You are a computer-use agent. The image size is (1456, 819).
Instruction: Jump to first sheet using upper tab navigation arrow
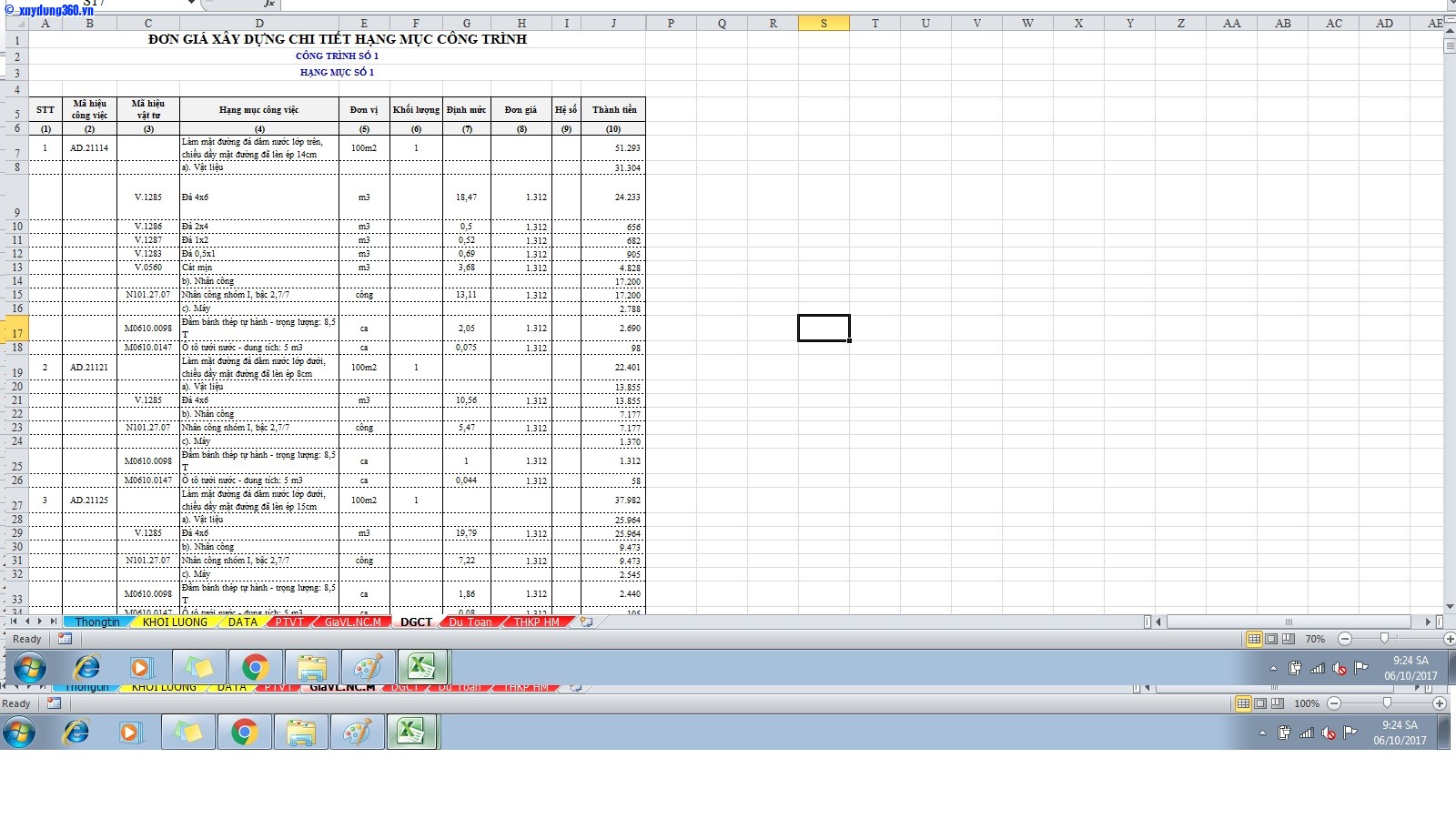pyautogui.click(x=13, y=622)
